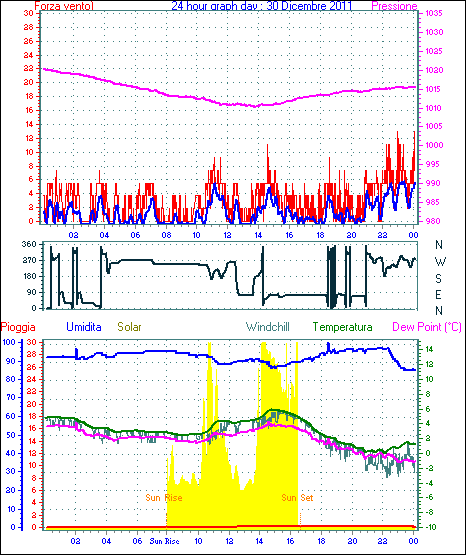Click the 'Pioggia' legend label
The image size is (466, 555).
coord(18,327)
